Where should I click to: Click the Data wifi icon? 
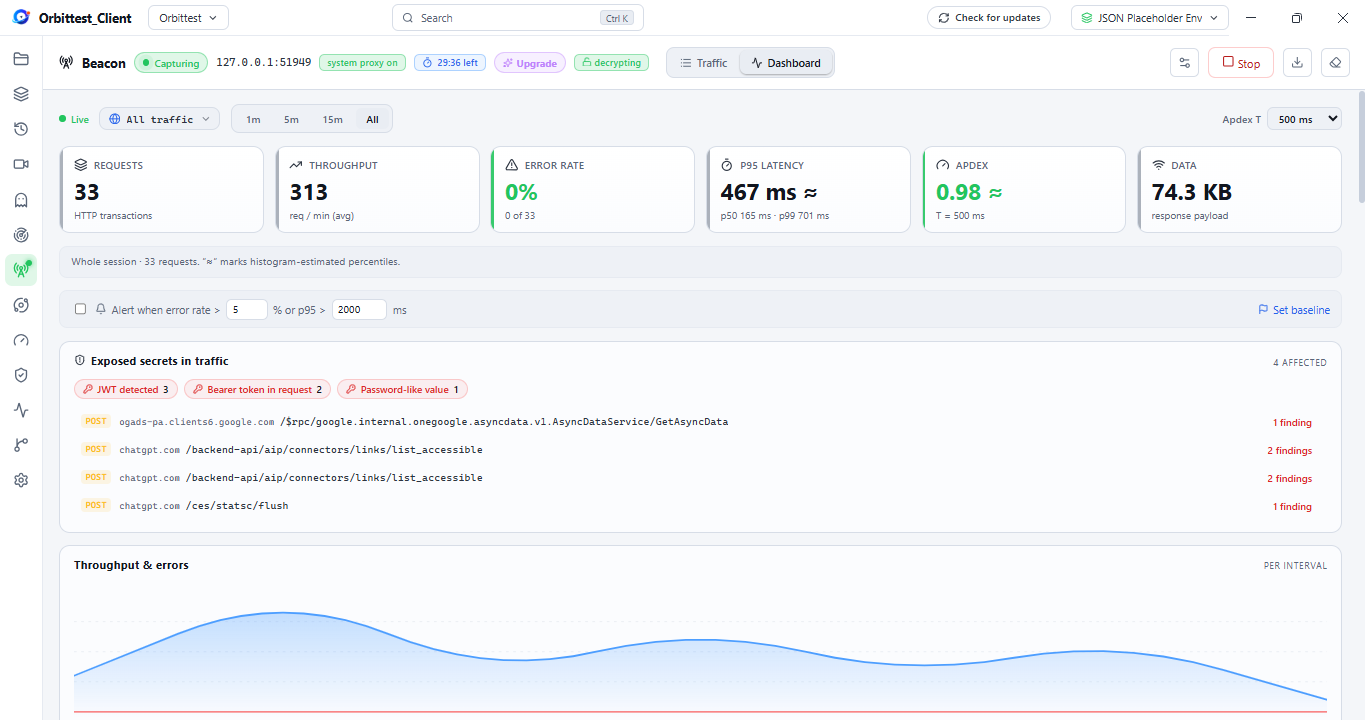coord(1159,165)
